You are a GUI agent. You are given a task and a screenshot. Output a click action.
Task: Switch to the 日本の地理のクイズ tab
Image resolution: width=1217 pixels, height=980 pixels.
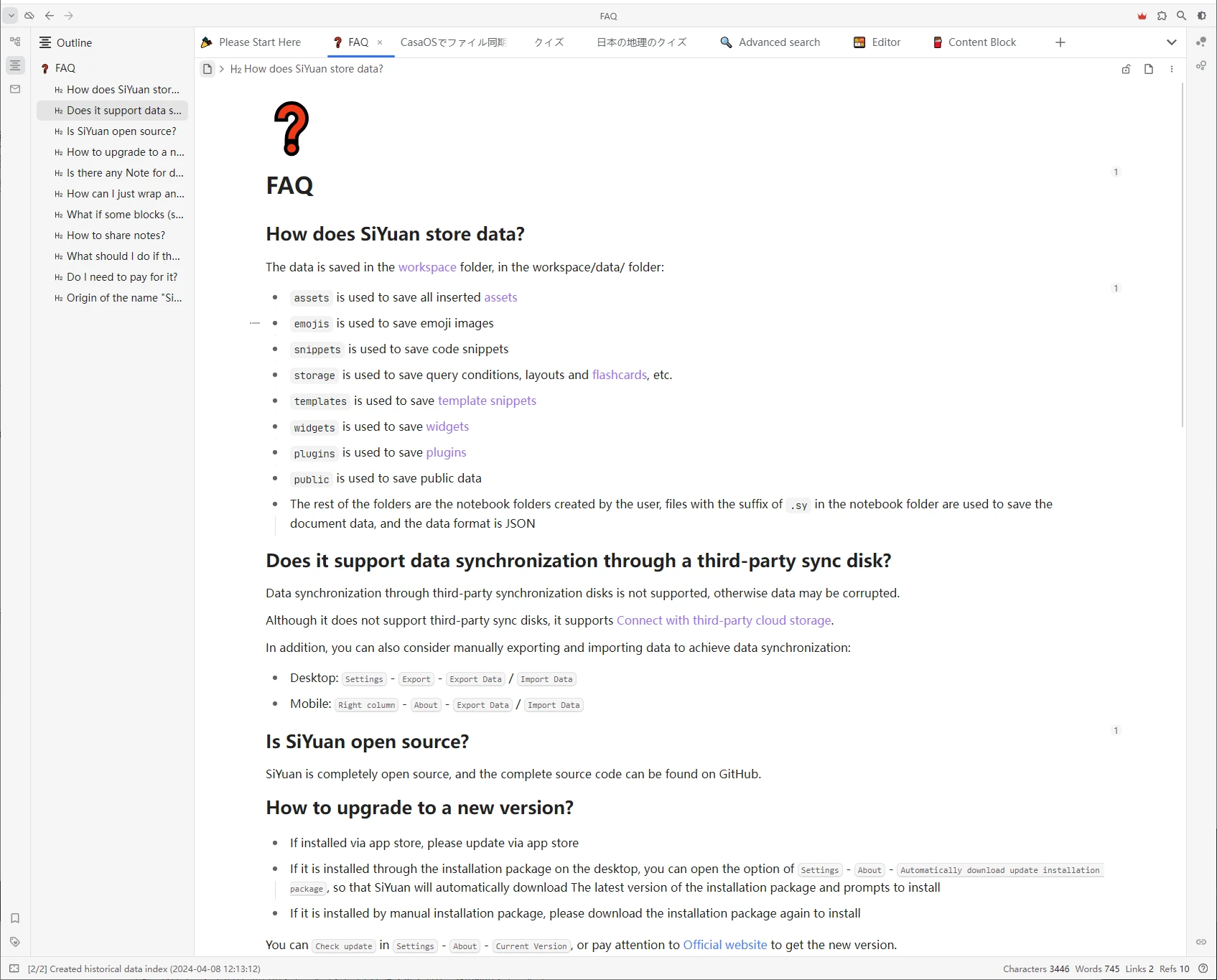pyautogui.click(x=642, y=42)
